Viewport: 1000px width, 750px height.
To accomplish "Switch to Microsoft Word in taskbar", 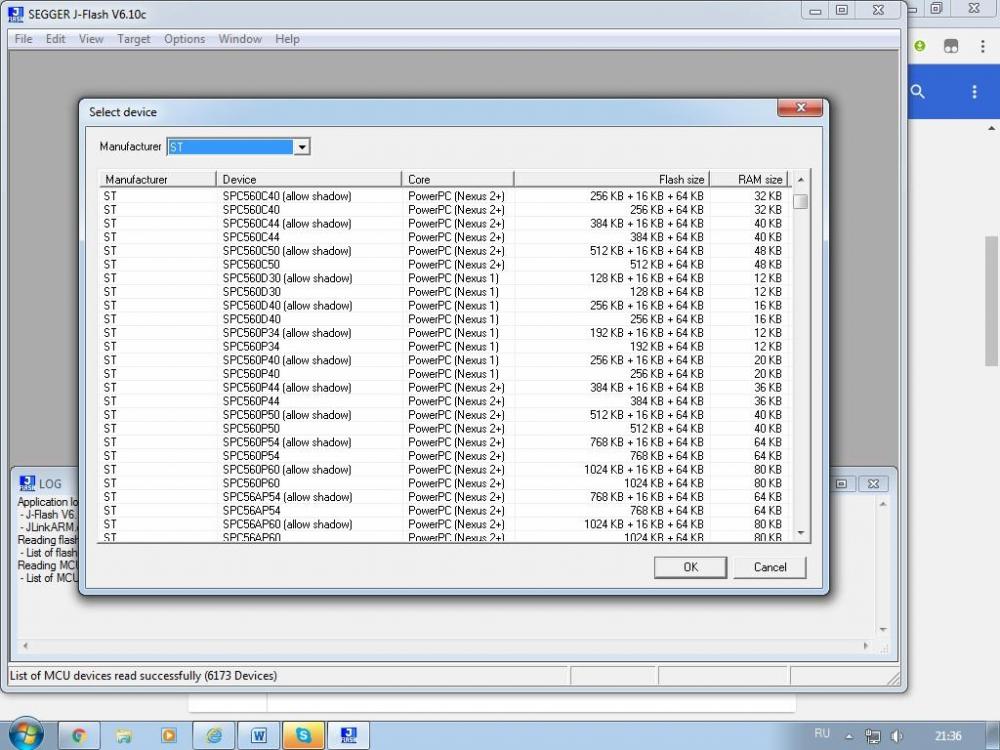I will (258, 735).
